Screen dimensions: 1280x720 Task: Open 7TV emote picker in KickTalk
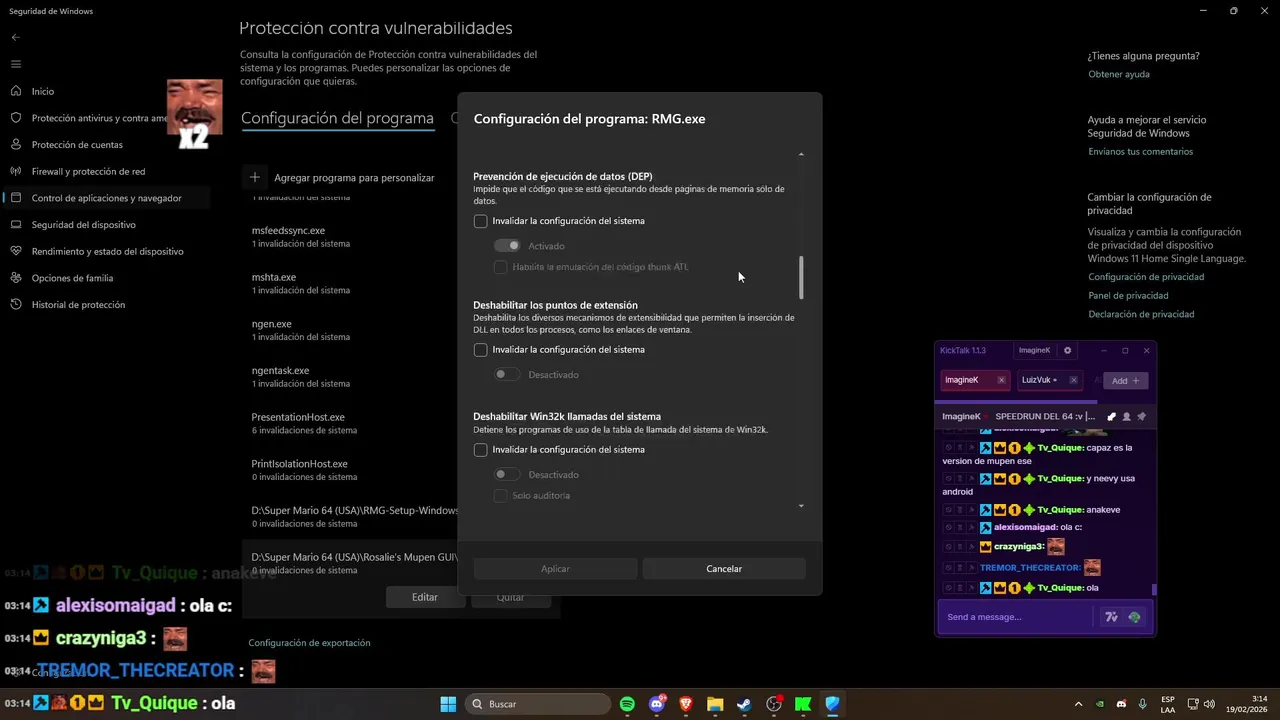1111,617
